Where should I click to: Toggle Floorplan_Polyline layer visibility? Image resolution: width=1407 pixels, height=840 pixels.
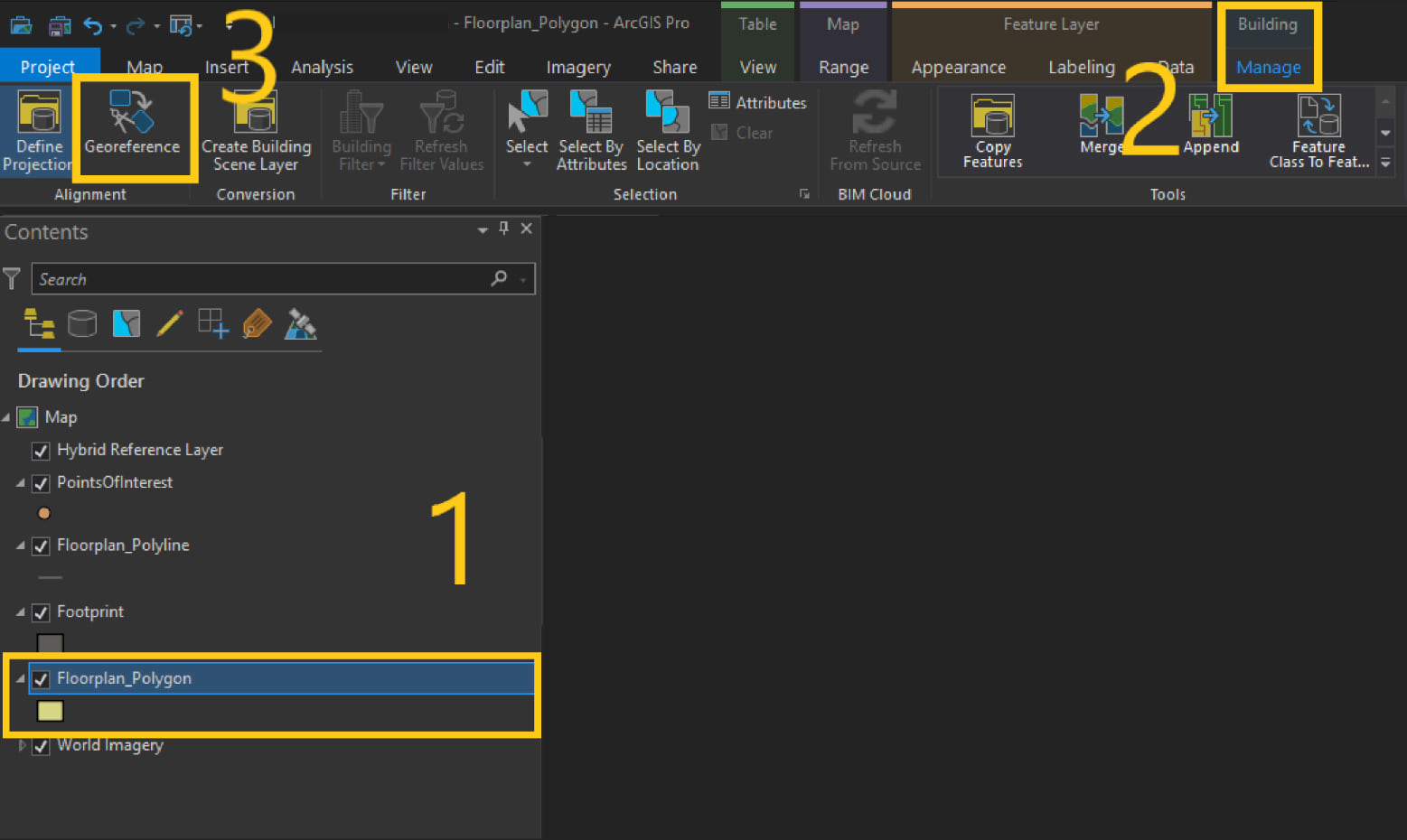click(41, 546)
